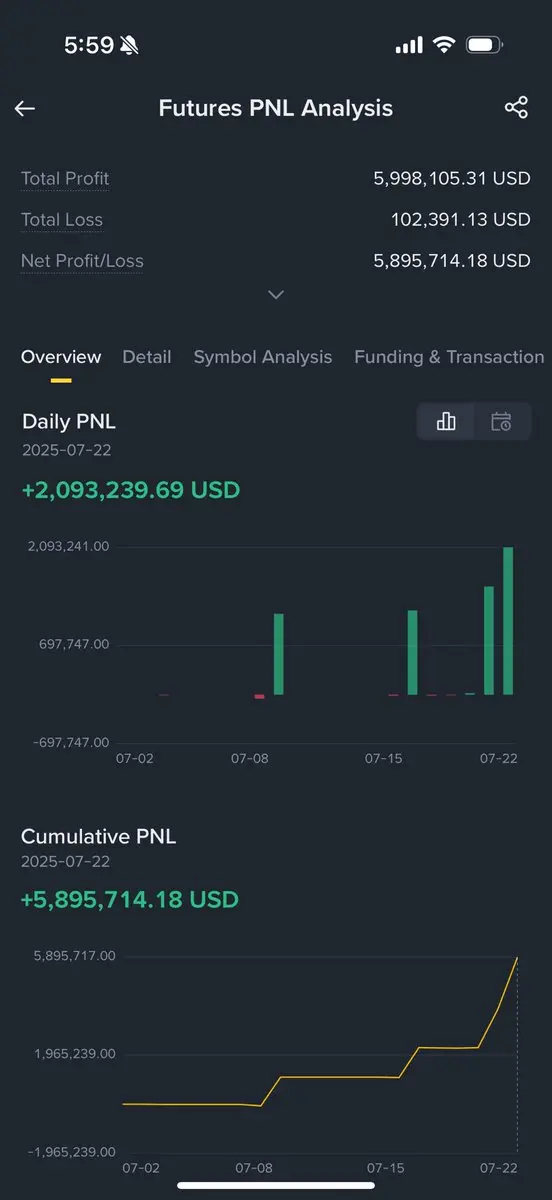The width and height of the screenshot is (552, 1200).
Task: Select the green bar just after 07-08
Action: coord(279,654)
